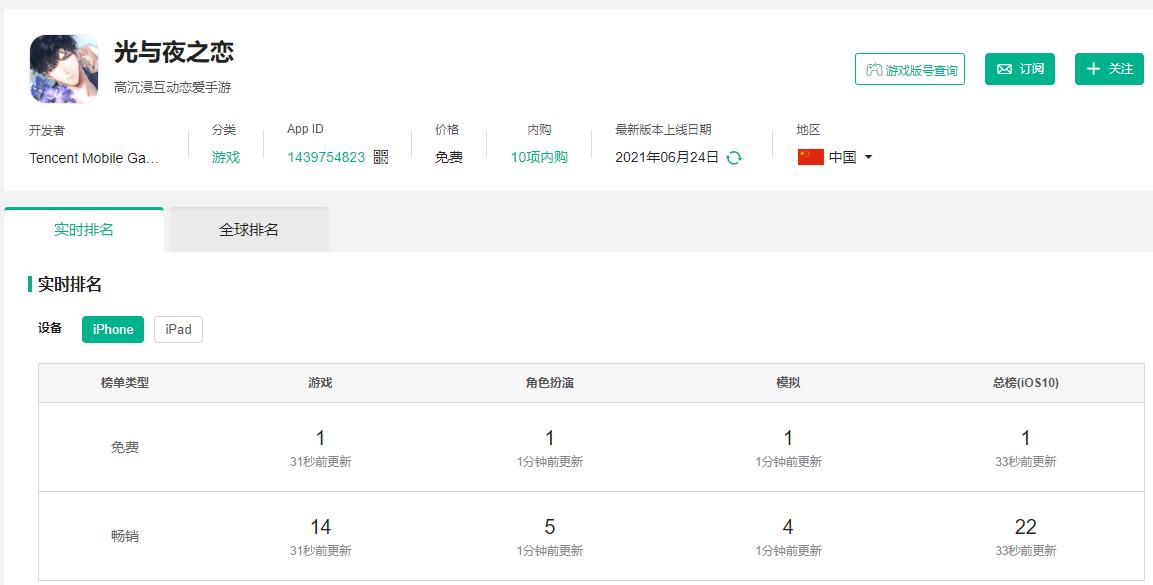
Task: Click the China flag icon under 地区
Action: (x=812, y=156)
